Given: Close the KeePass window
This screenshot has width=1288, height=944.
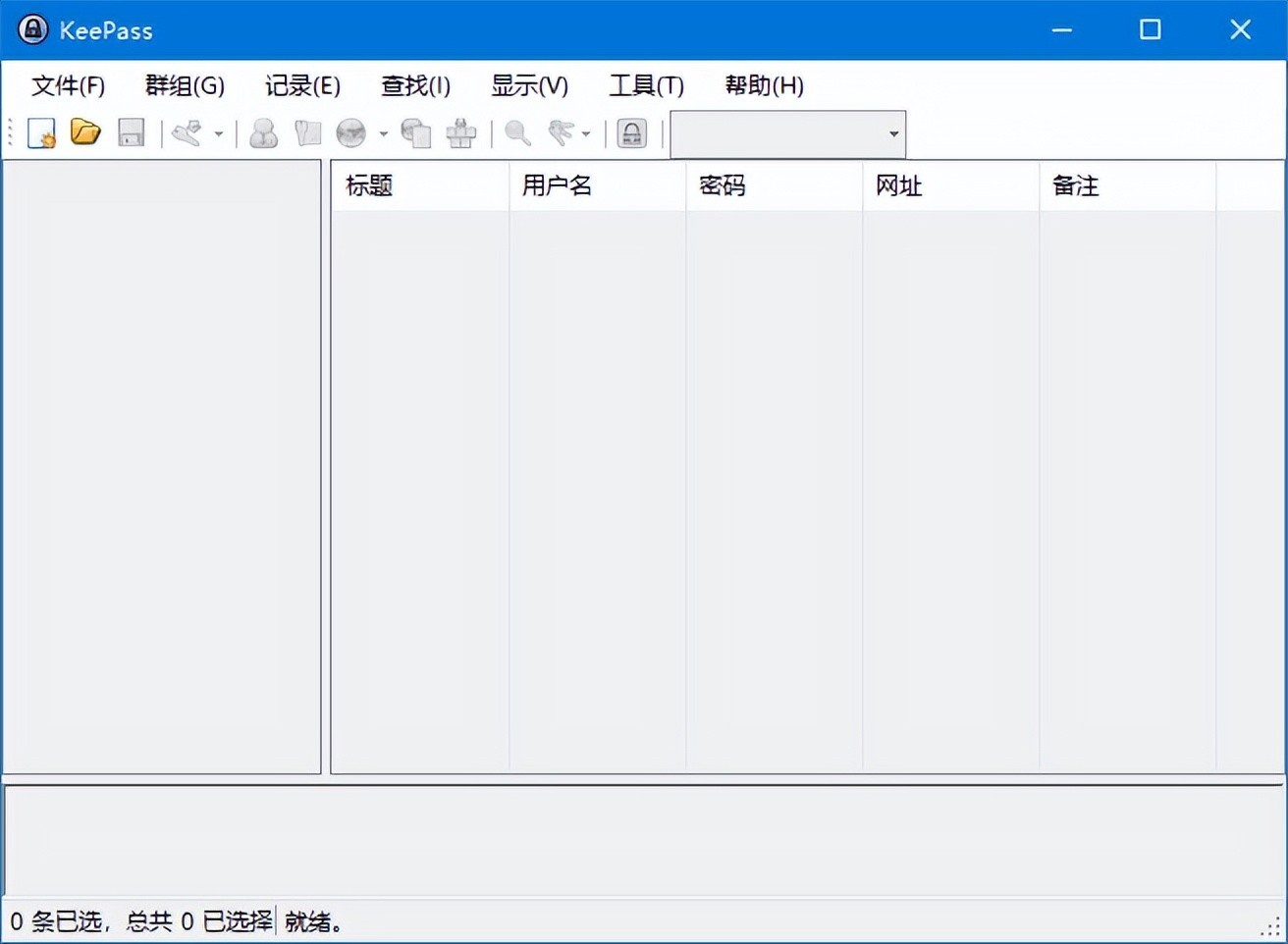Looking at the screenshot, I should click(x=1241, y=29).
